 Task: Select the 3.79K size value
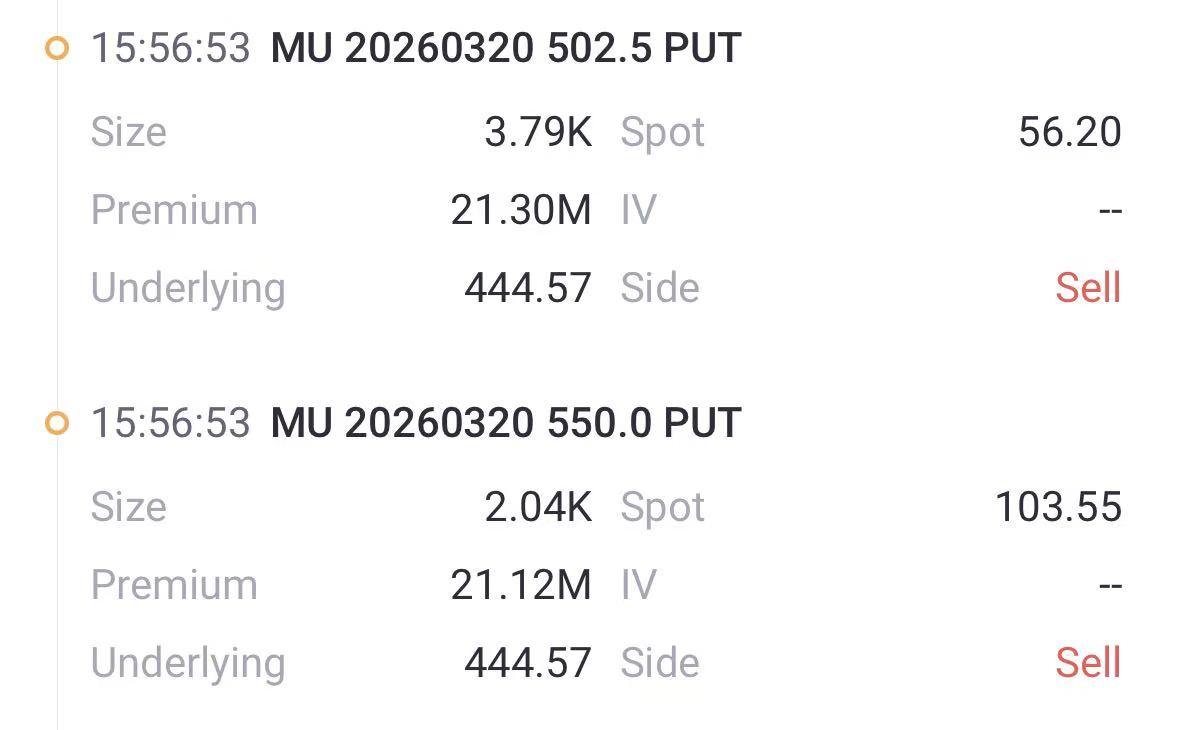(x=538, y=132)
